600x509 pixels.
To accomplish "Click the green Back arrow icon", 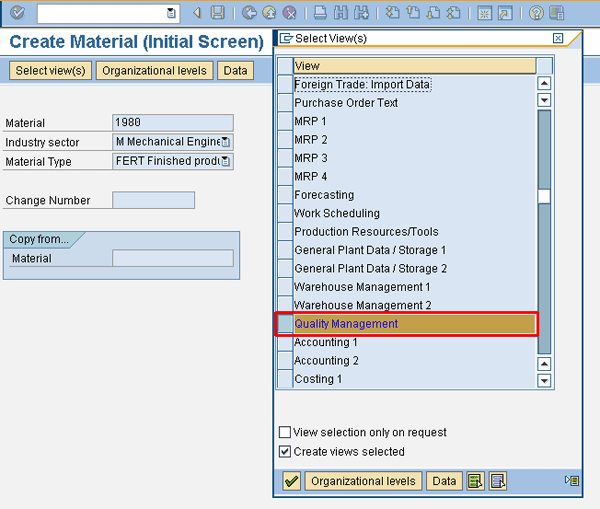I will click(x=249, y=13).
